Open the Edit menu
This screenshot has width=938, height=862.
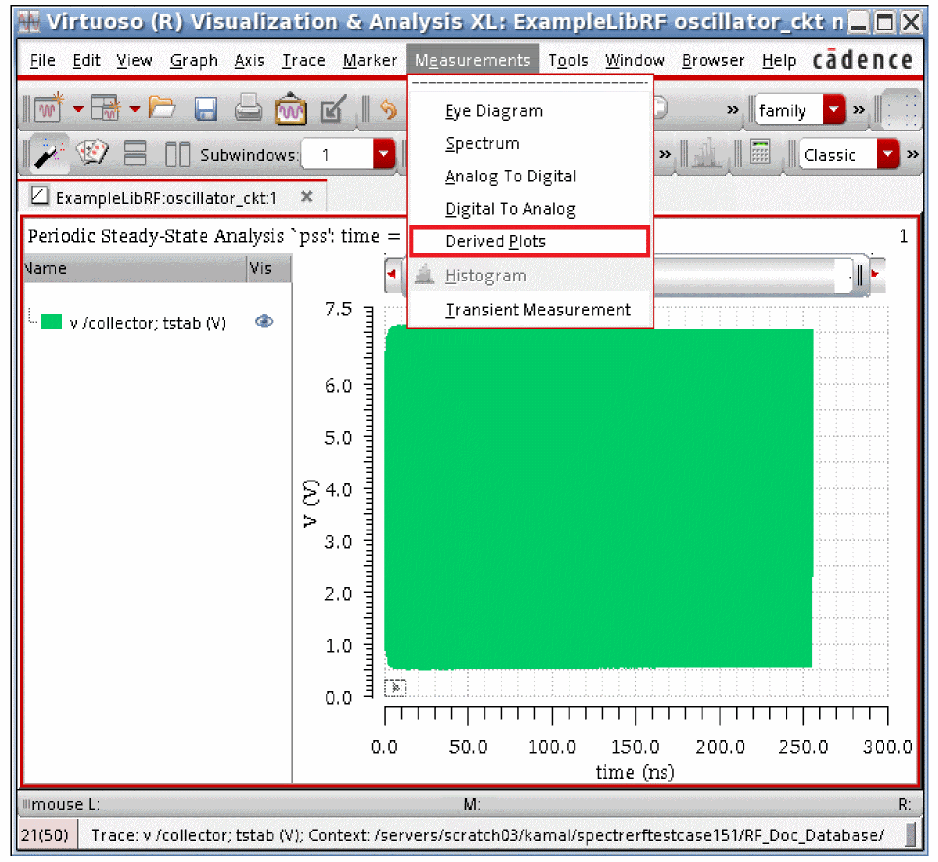point(86,60)
